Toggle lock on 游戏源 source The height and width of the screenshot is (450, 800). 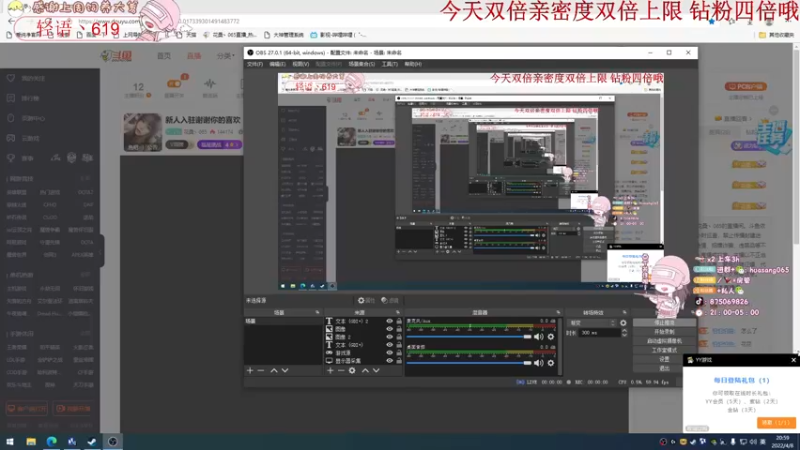(399, 353)
